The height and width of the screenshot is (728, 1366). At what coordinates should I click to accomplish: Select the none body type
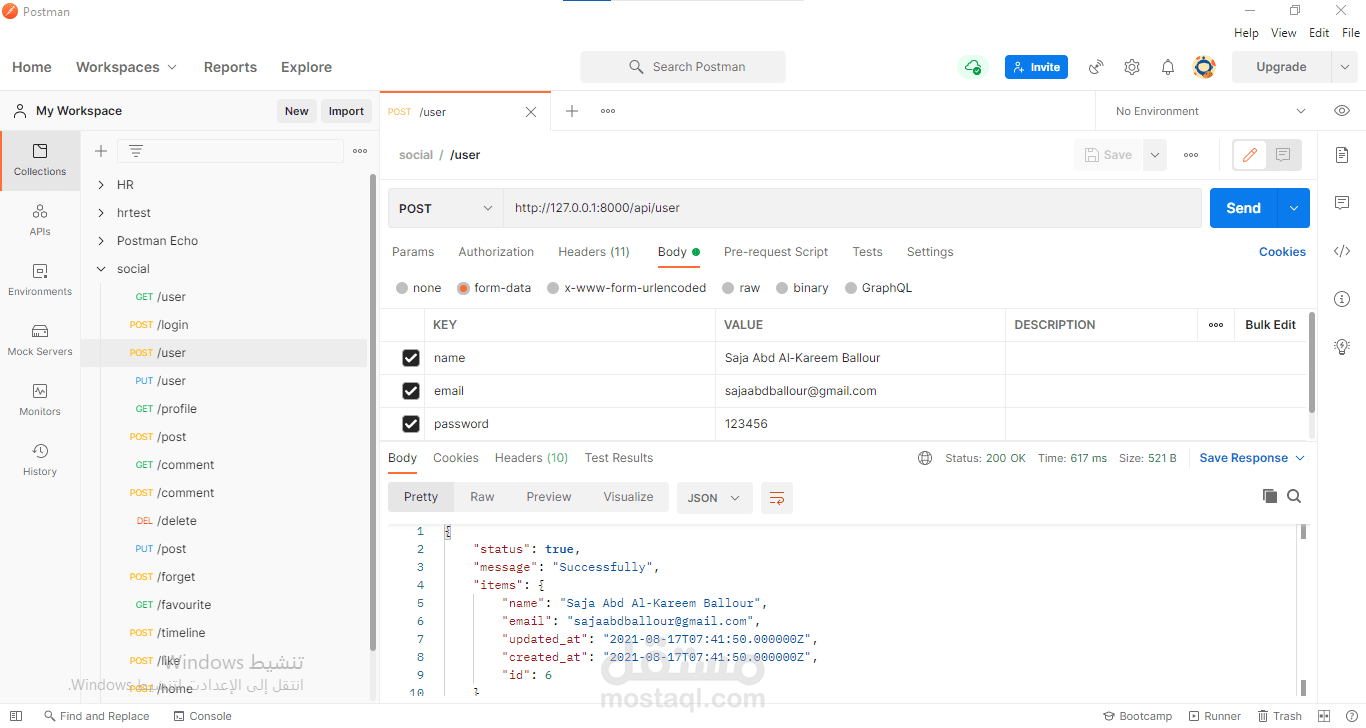(402, 288)
